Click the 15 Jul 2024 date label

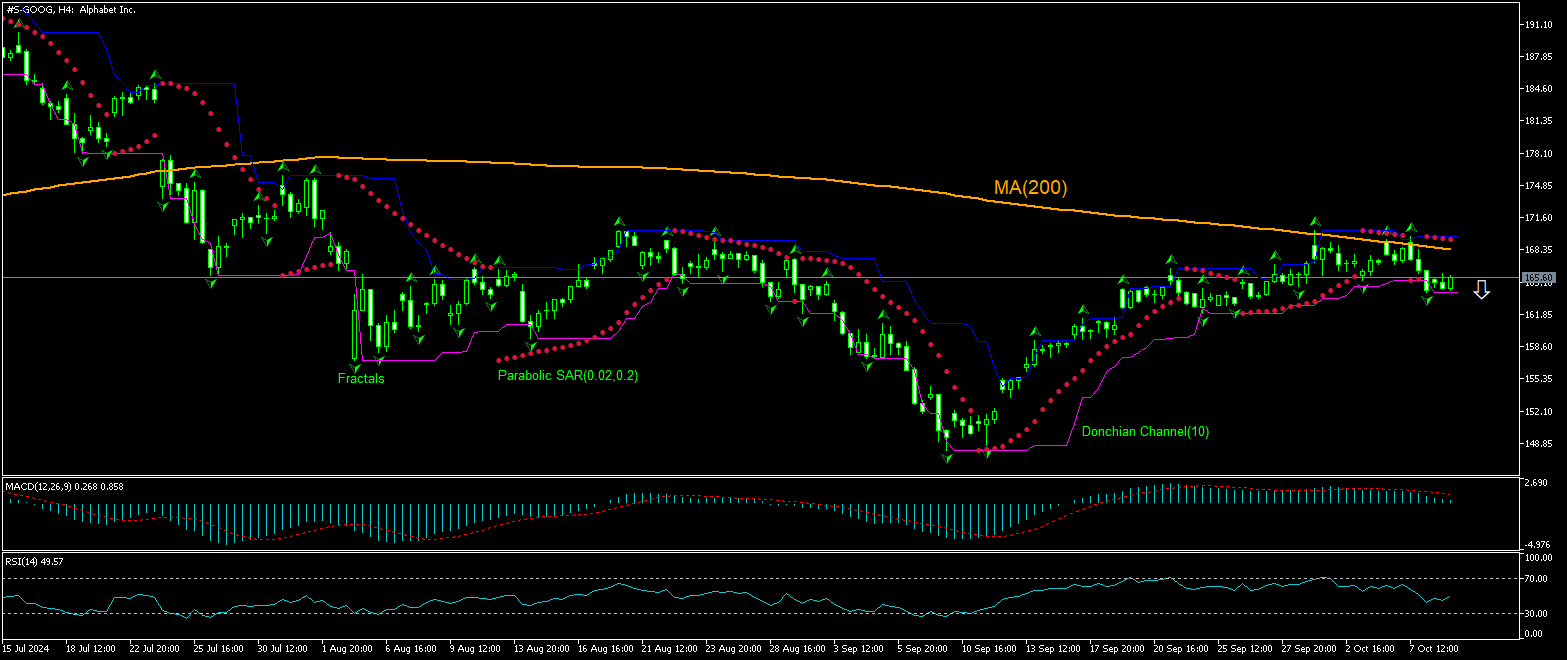(x=27, y=648)
